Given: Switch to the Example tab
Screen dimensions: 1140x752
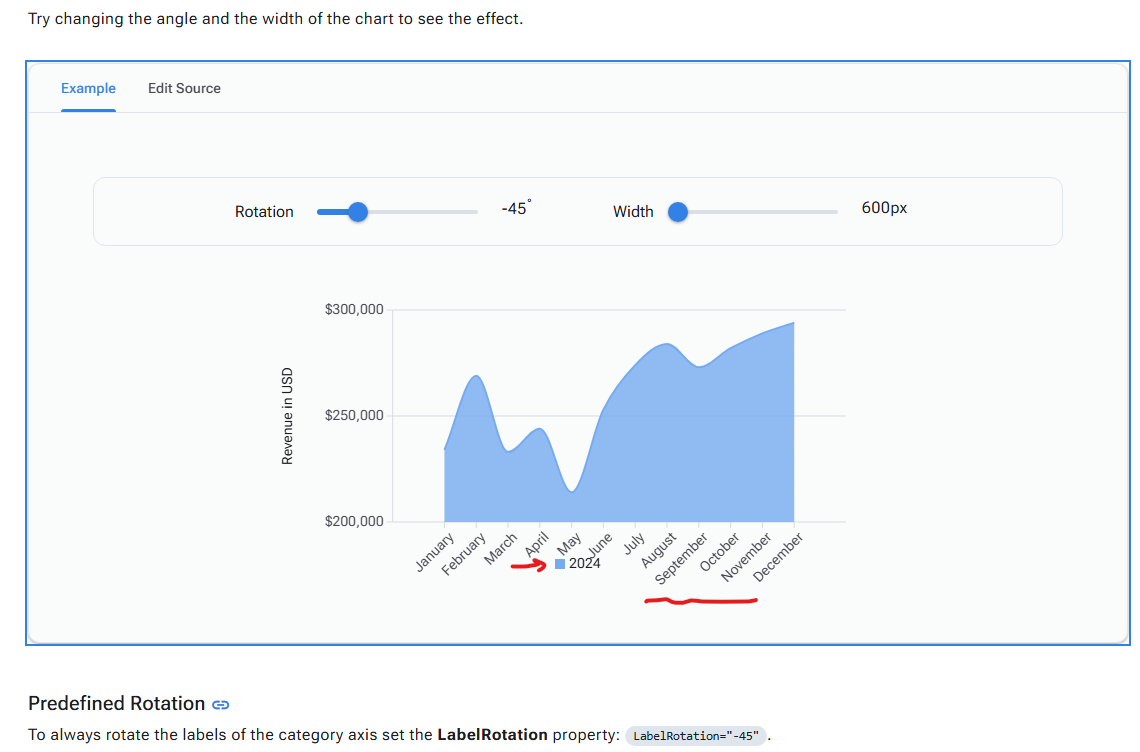Looking at the screenshot, I should pyautogui.click(x=88, y=88).
